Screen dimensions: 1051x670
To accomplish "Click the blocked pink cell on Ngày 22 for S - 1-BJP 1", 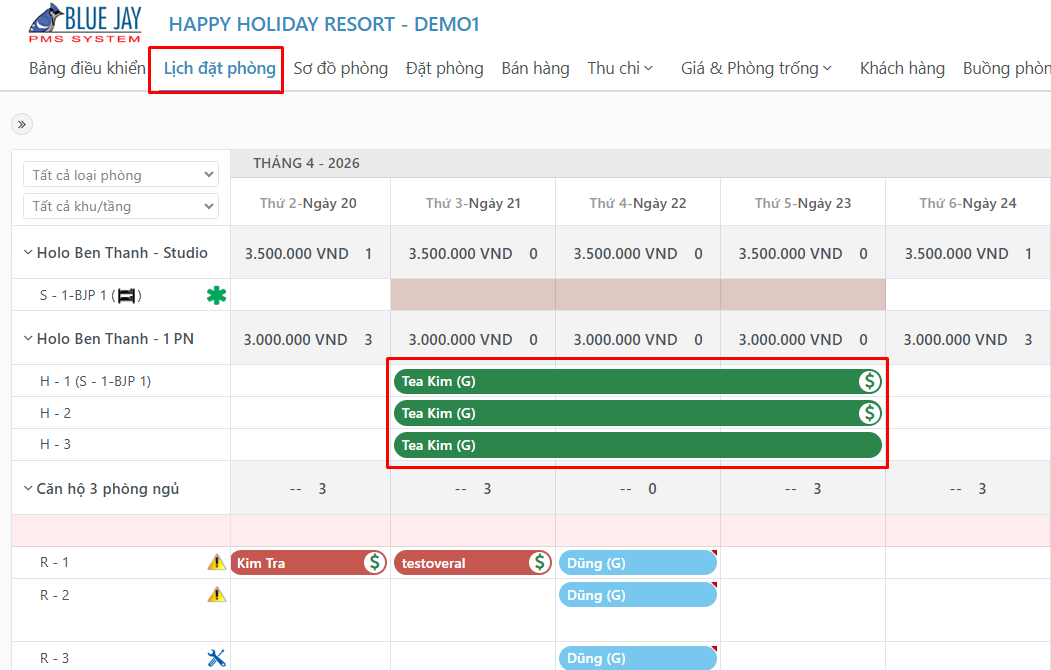I will coord(637,295).
